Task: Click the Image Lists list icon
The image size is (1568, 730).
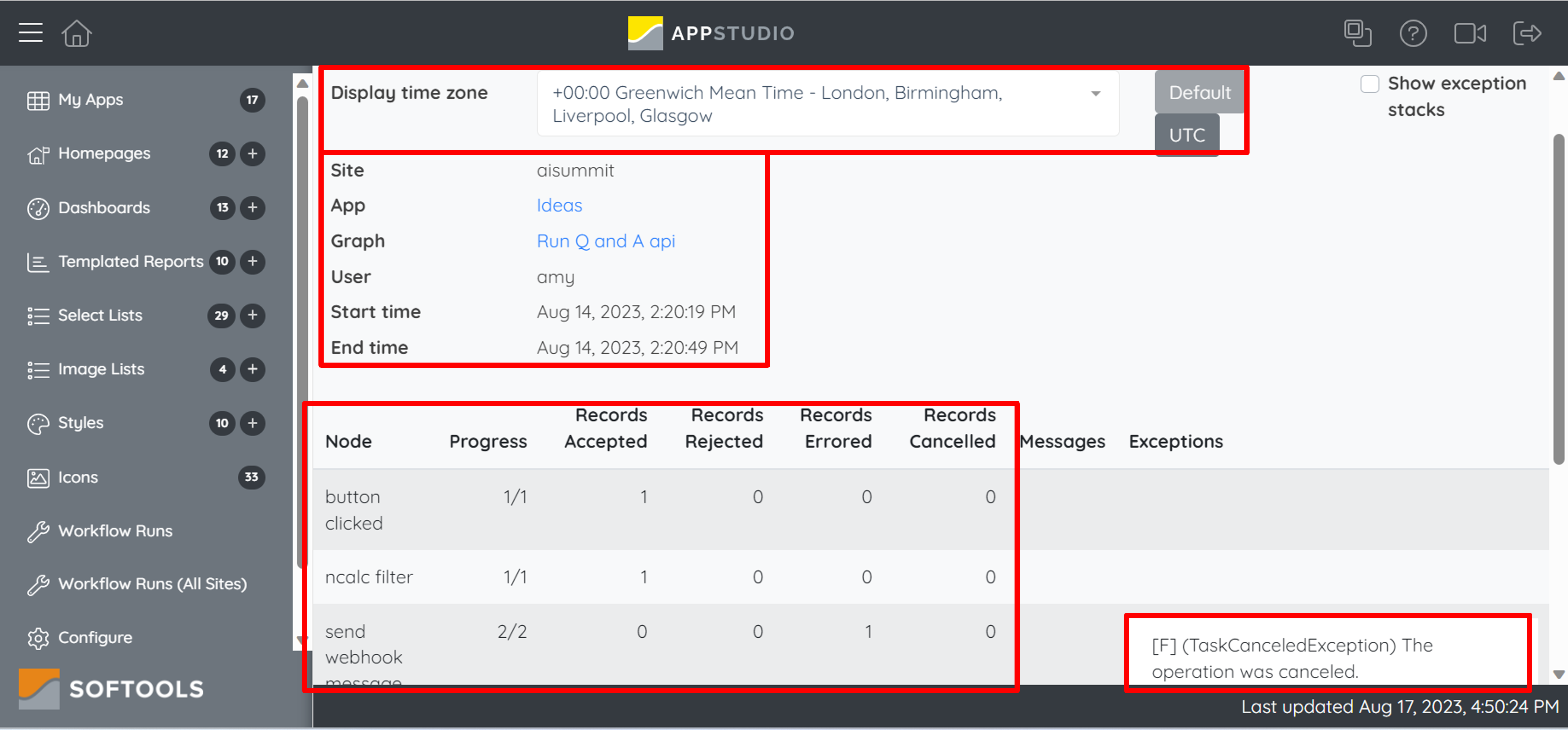Action: 38,369
